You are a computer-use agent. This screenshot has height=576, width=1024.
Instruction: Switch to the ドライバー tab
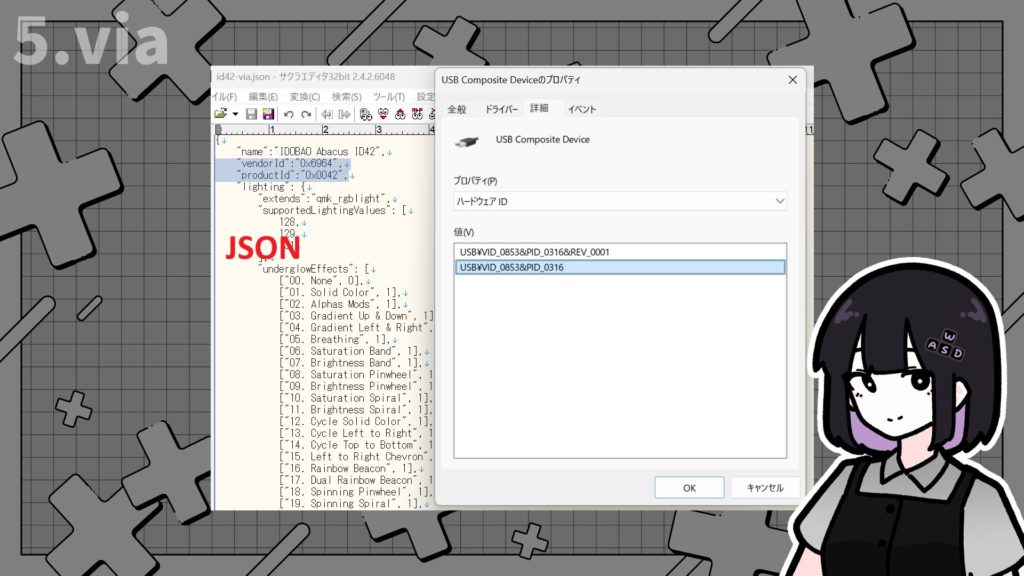501,109
